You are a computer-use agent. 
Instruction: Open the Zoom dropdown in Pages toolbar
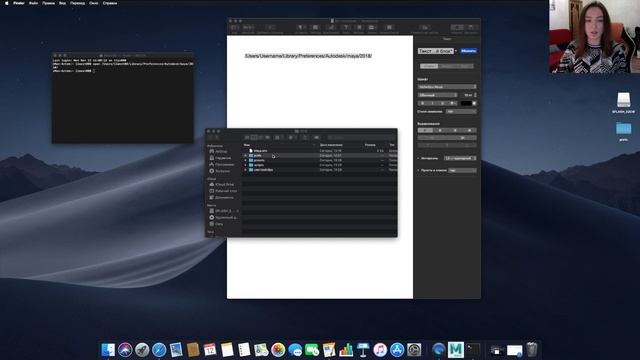[x=248, y=27]
